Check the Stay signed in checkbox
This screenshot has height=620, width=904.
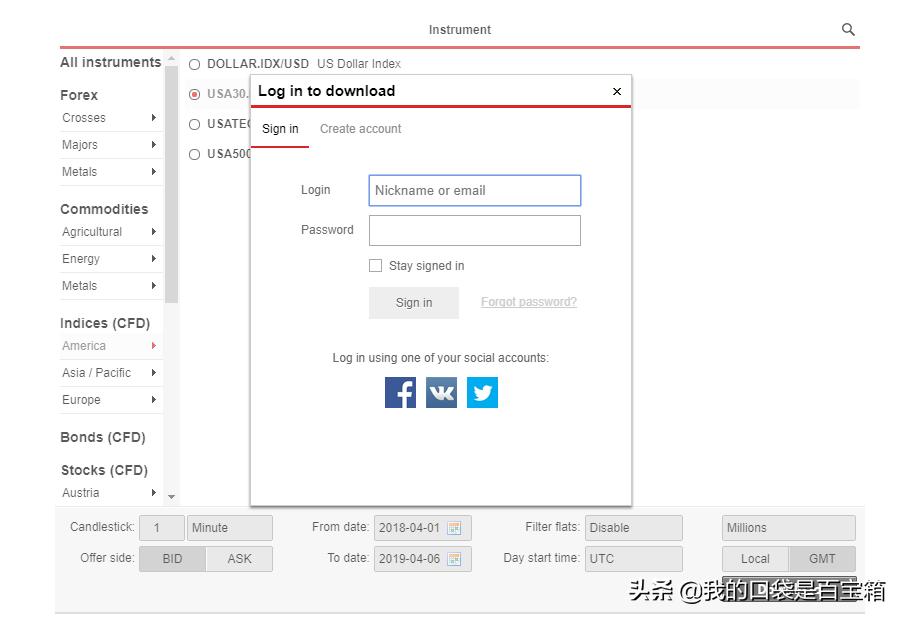click(x=376, y=265)
